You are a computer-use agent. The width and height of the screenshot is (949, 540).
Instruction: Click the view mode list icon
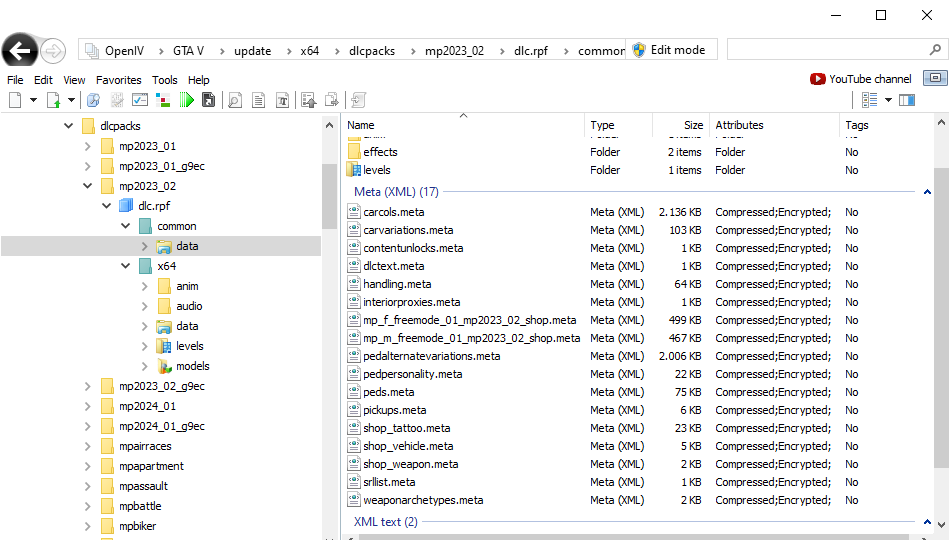click(870, 100)
